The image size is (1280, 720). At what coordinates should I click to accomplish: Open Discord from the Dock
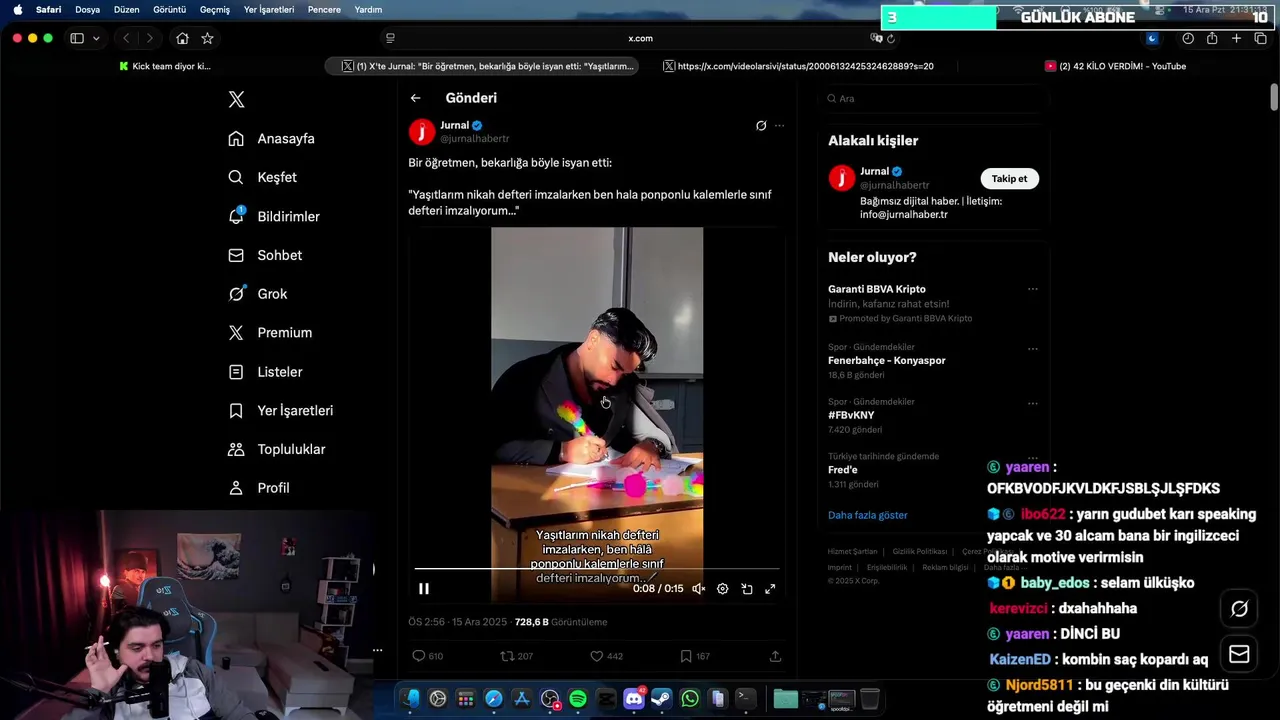[634, 699]
